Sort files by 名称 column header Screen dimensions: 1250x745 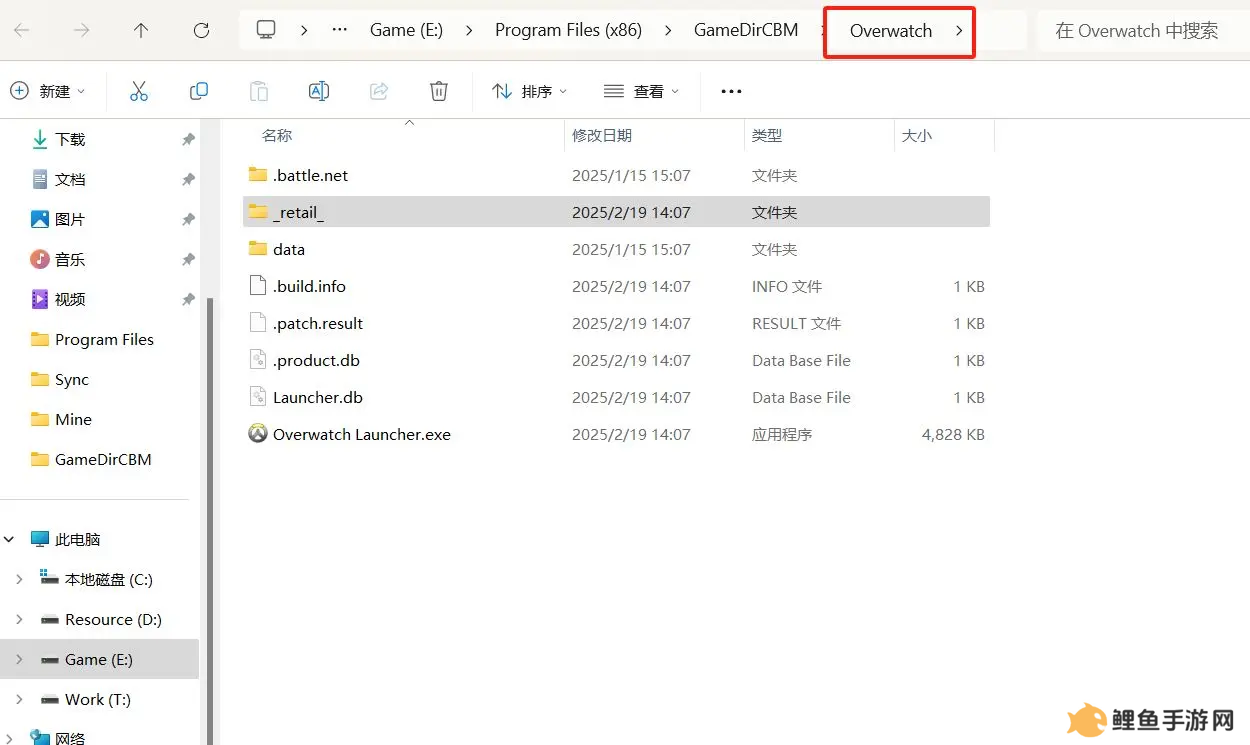tap(277, 136)
